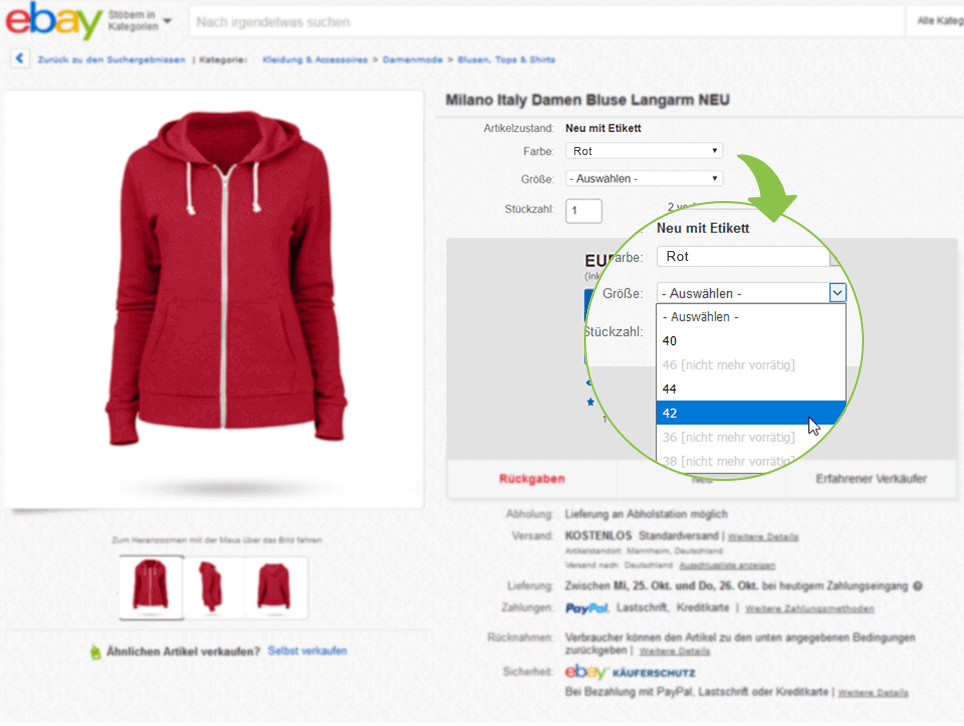
Task: Click the back arrow beside the breadcrumb
Action: coord(20,59)
